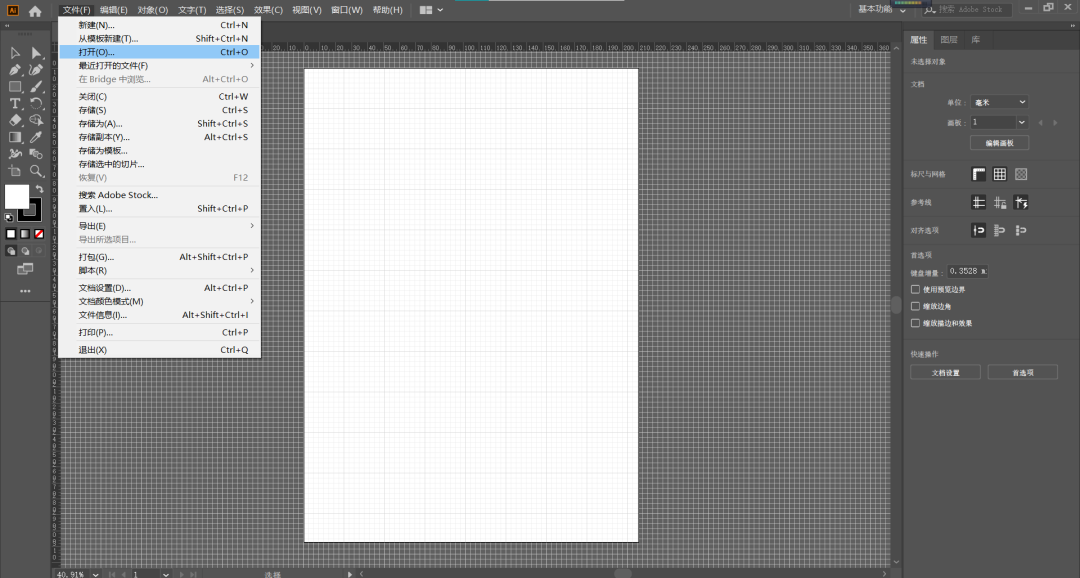The height and width of the screenshot is (578, 1080).
Task: Select the Paintbrush tool
Action: coord(36,87)
